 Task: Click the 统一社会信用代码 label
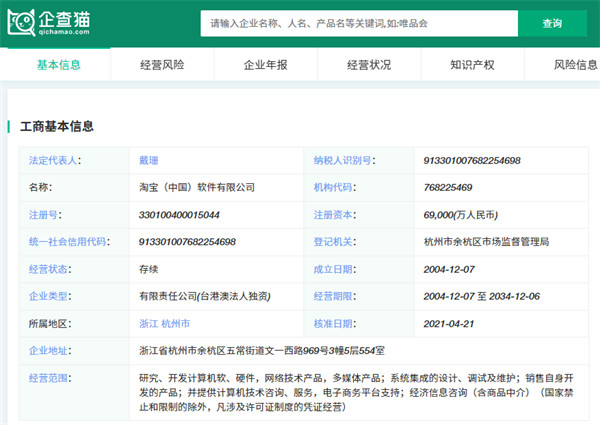(69, 242)
